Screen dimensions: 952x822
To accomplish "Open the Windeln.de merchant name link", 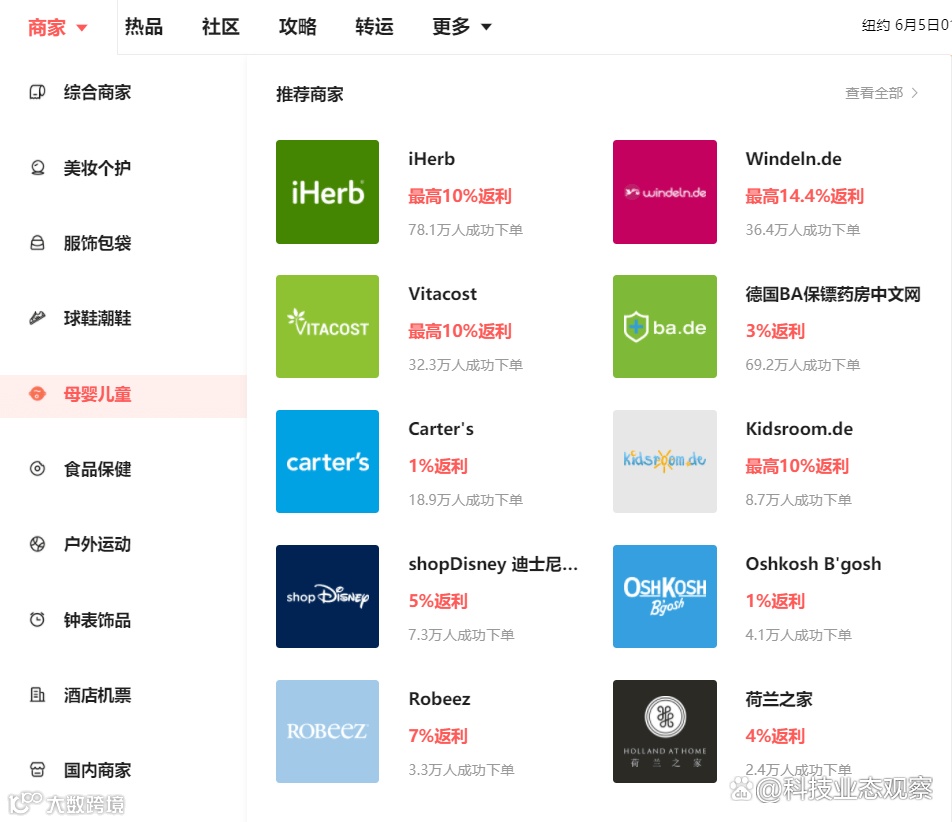I will pos(793,159).
